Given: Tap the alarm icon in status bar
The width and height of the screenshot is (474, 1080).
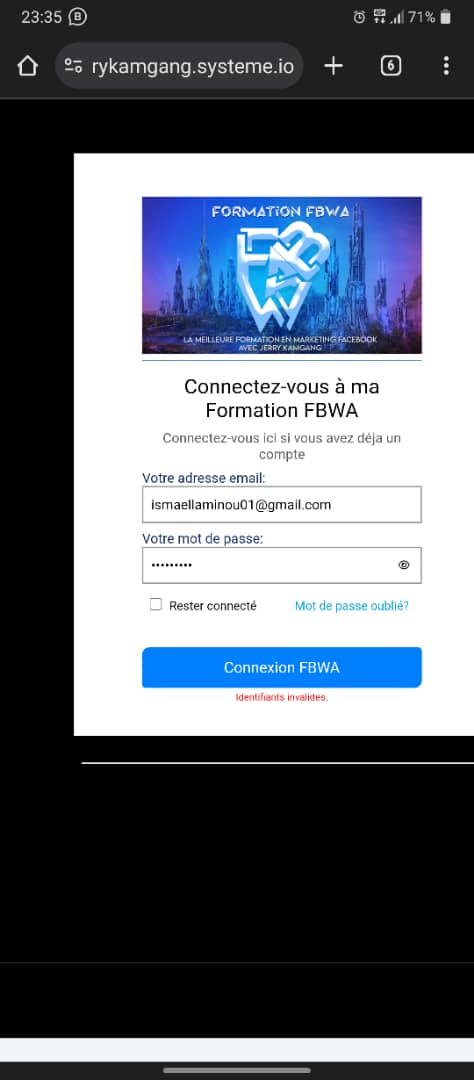Looking at the screenshot, I should [359, 17].
